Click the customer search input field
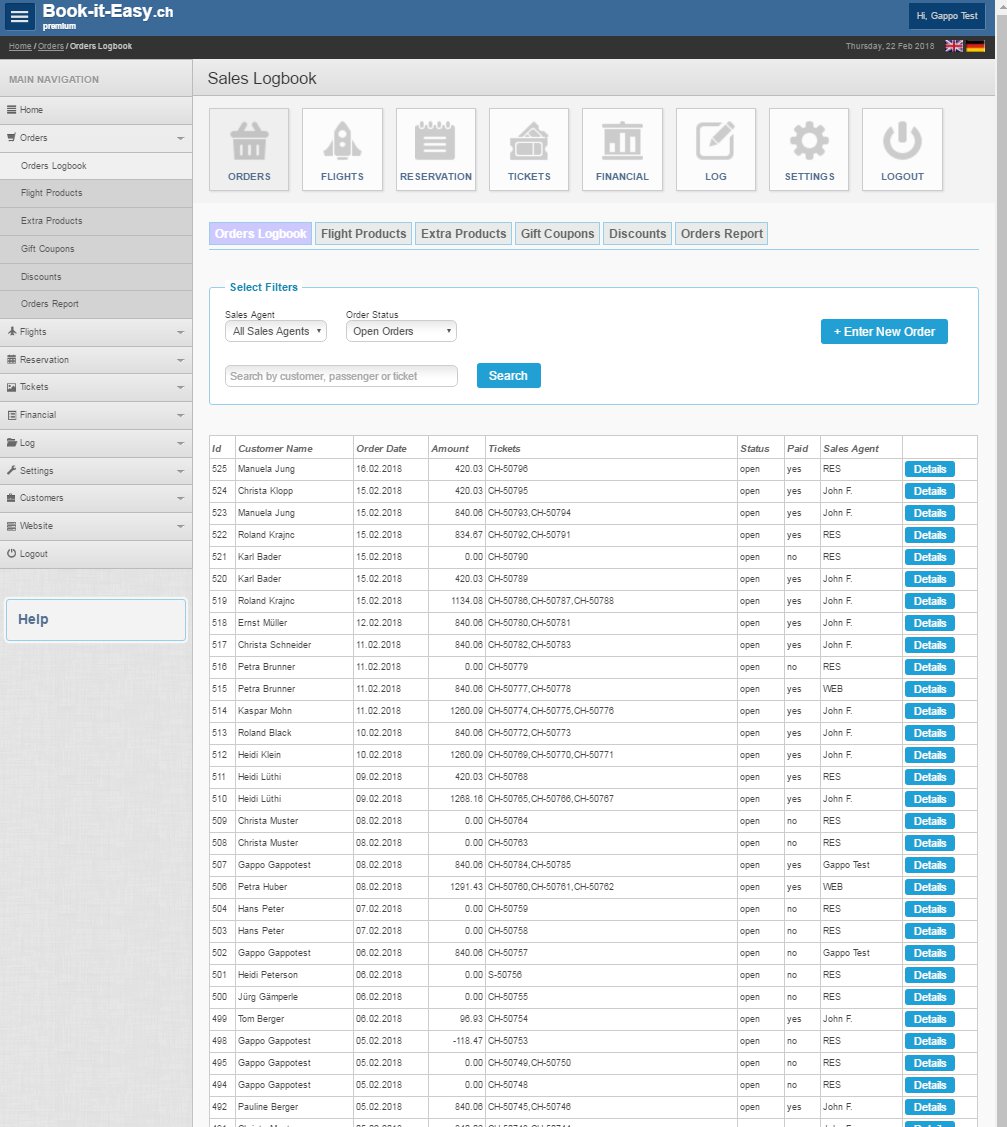Screen dimensions: 1007x1127 [x=341, y=376]
